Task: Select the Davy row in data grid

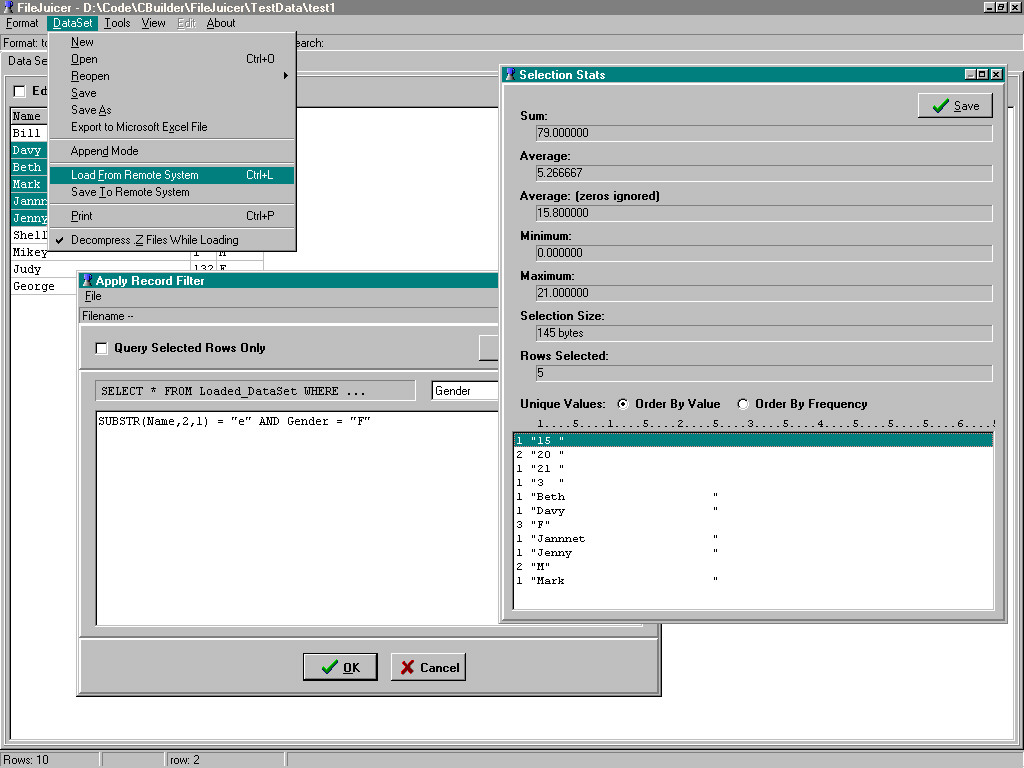Action: 29,150
